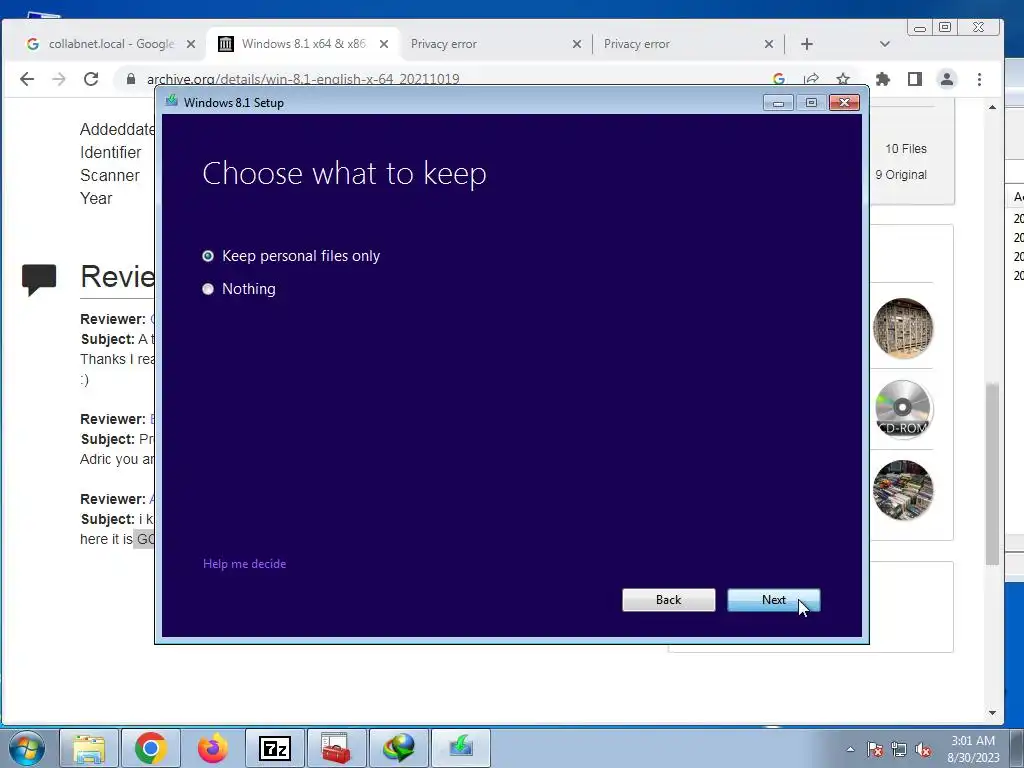Close the second Privacy error tab
This screenshot has height=768, width=1024.
click(x=769, y=44)
